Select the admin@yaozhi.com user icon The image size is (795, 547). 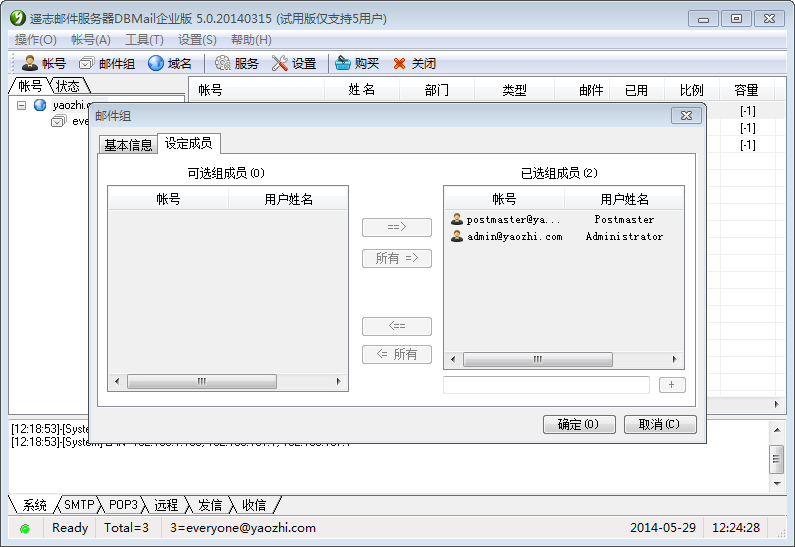coord(457,236)
